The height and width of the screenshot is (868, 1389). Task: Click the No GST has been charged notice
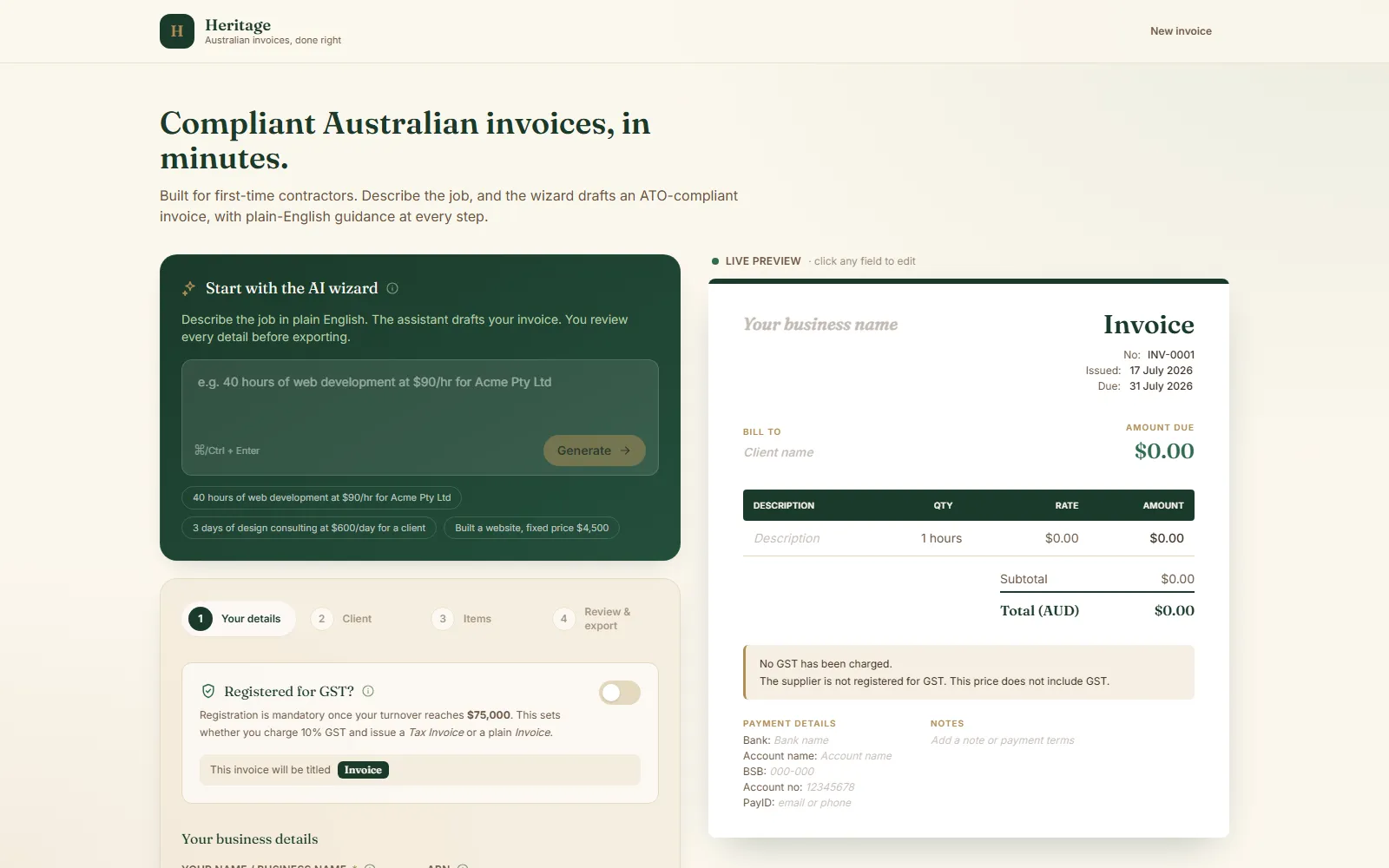pyautogui.click(x=969, y=673)
